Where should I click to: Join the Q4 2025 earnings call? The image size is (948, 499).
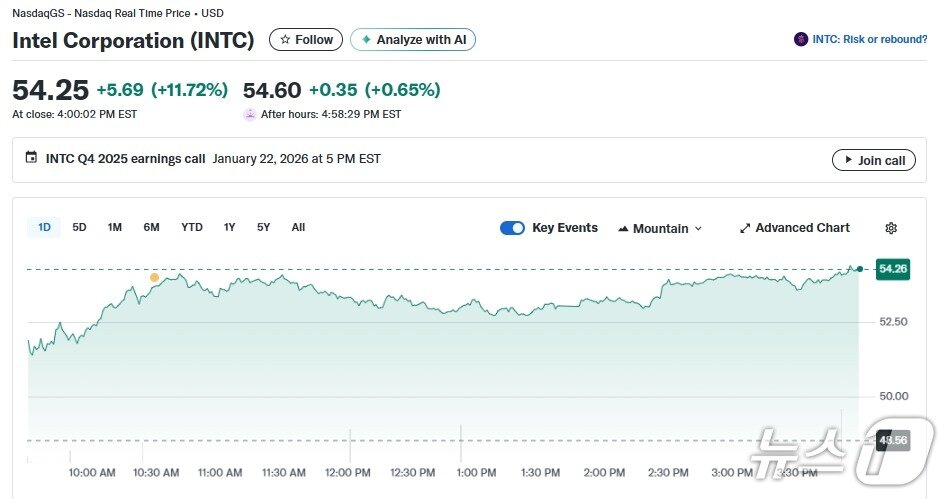pos(873,160)
